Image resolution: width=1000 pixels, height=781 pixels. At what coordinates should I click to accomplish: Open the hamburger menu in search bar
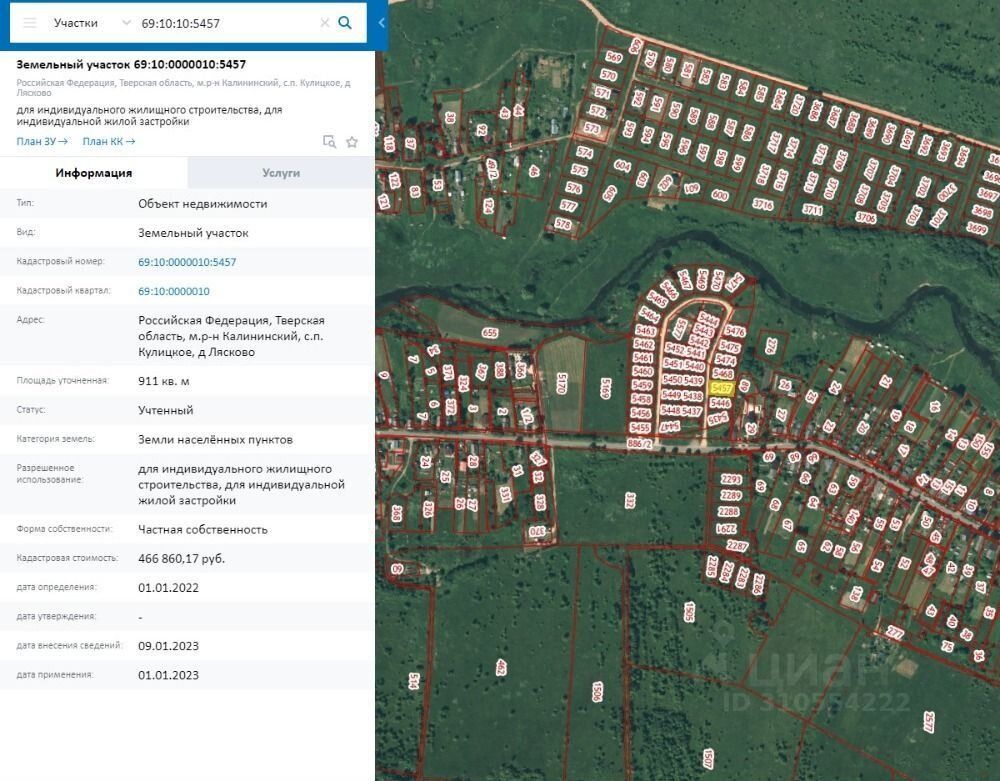click(30, 23)
